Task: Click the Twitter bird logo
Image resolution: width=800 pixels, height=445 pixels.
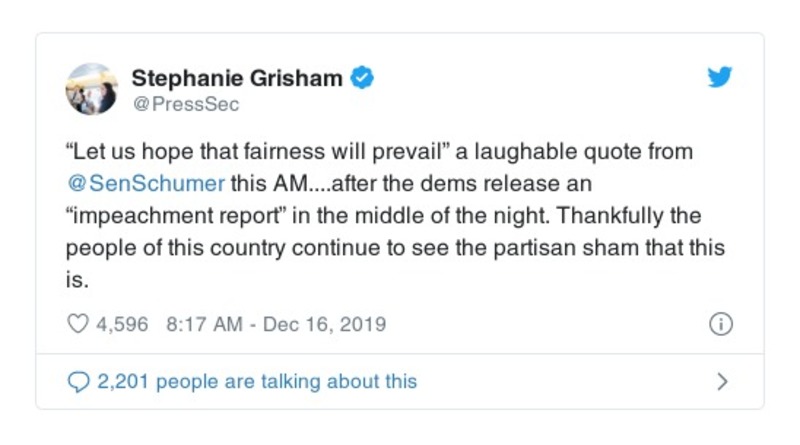Action: click(720, 78)
